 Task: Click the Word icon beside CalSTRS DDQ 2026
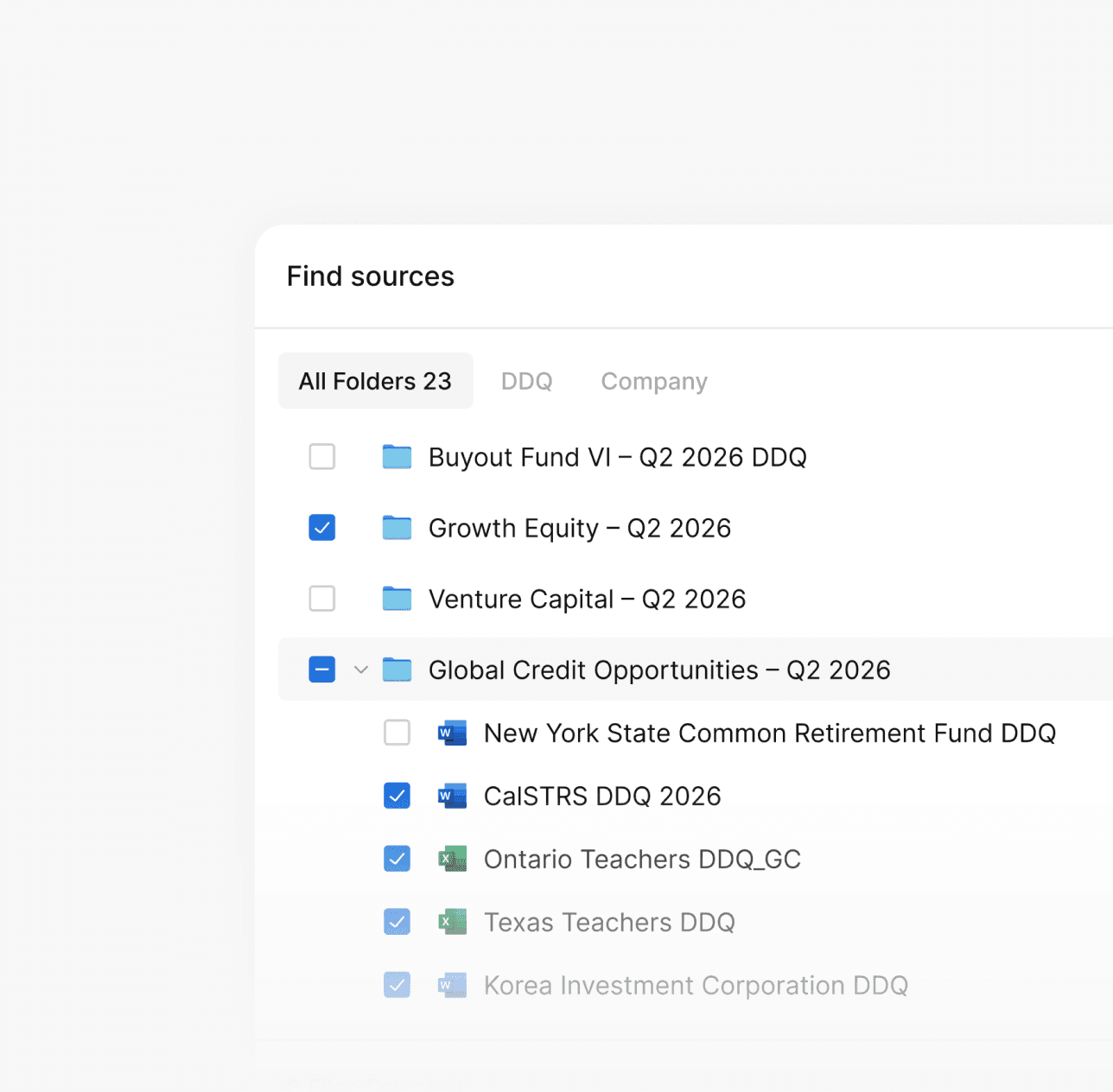tap(452, 796)
